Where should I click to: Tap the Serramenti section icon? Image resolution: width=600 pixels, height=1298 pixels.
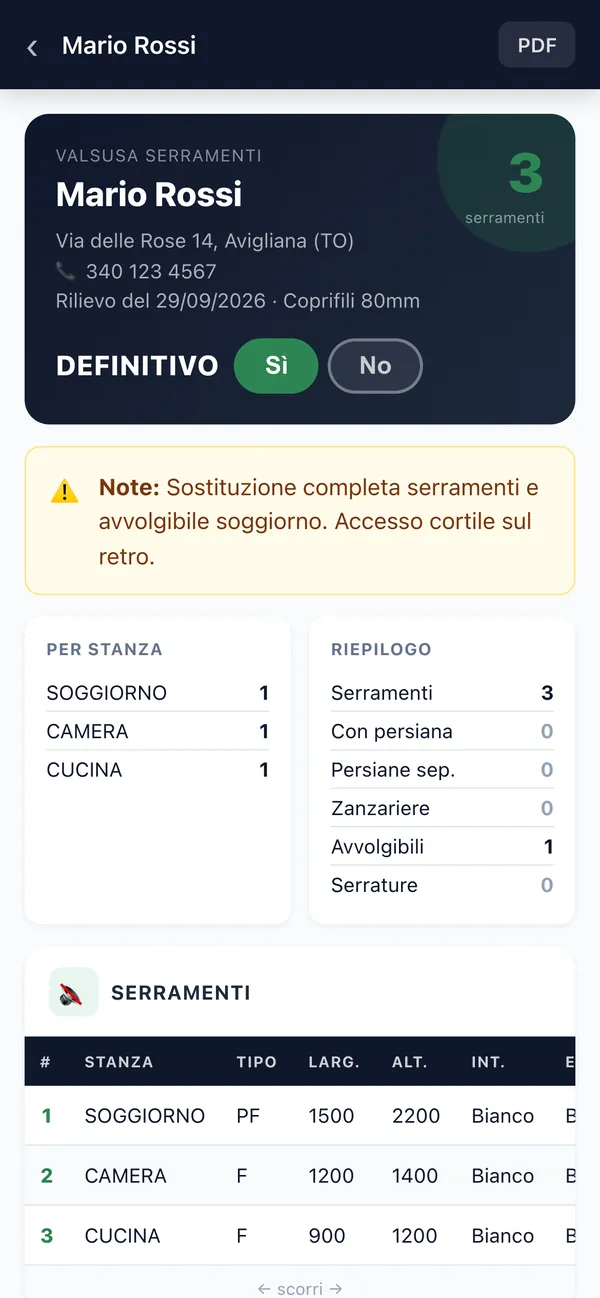coord(73,992)
